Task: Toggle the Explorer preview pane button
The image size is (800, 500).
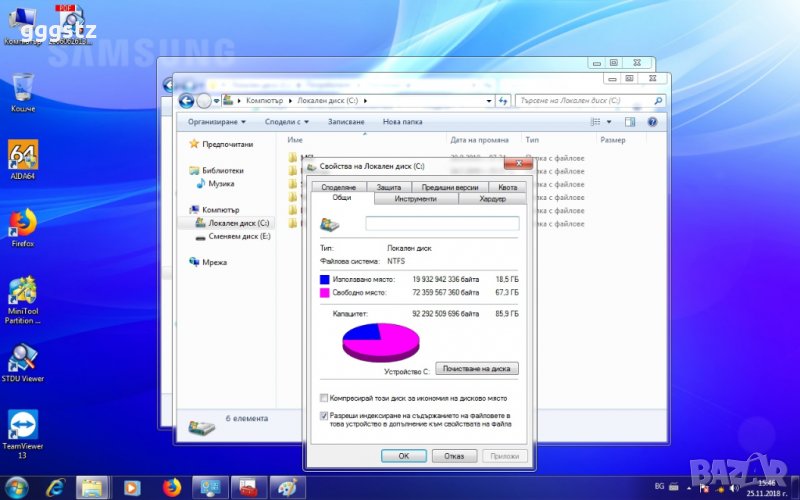Action: (629, 122)
